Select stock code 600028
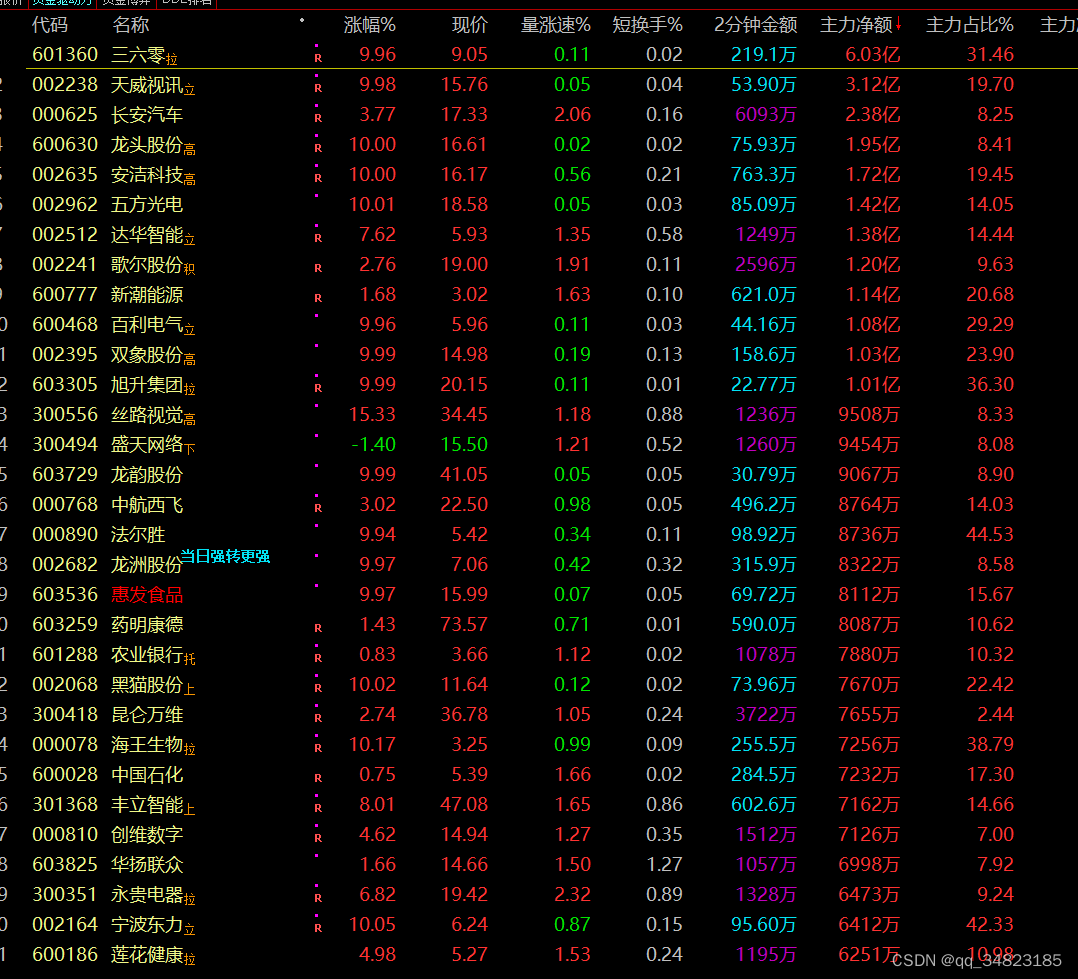1078x979 pixels. click(x=65, y=774)
